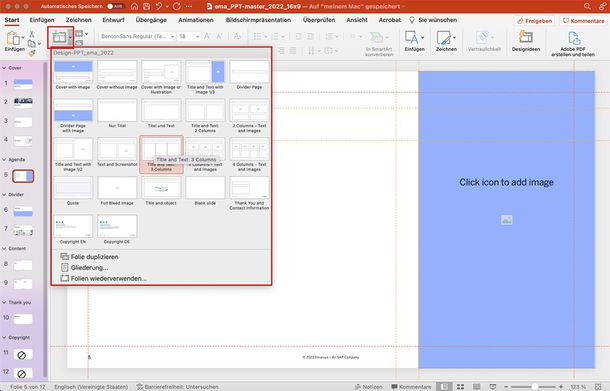Click Kommentare in status bar
The image size is (610, 391).
click(411, 386)
